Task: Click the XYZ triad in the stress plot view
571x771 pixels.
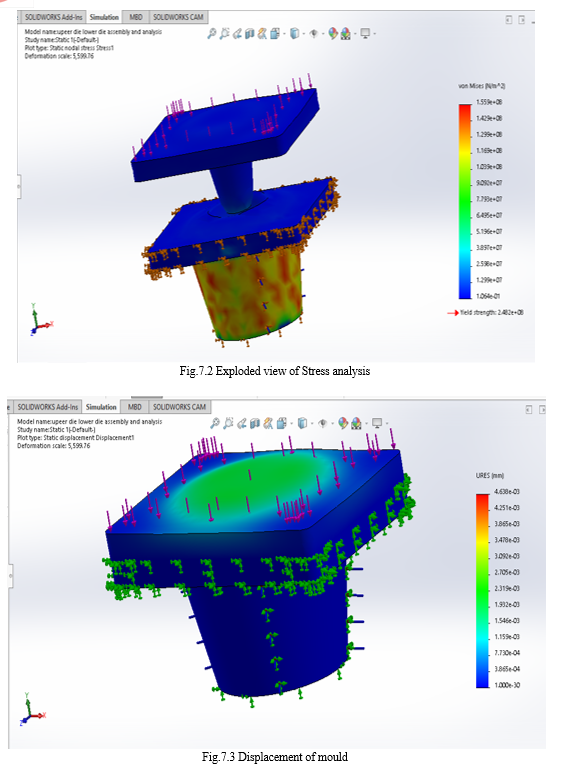Action: tap(40, 320)
